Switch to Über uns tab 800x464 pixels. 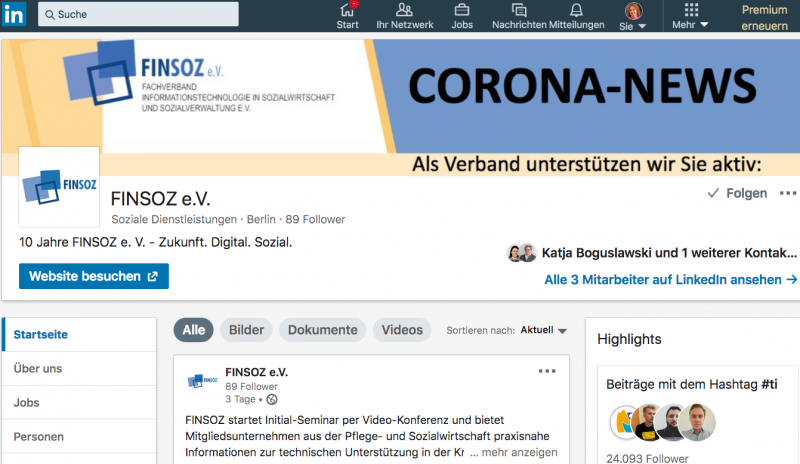point(38,368)
